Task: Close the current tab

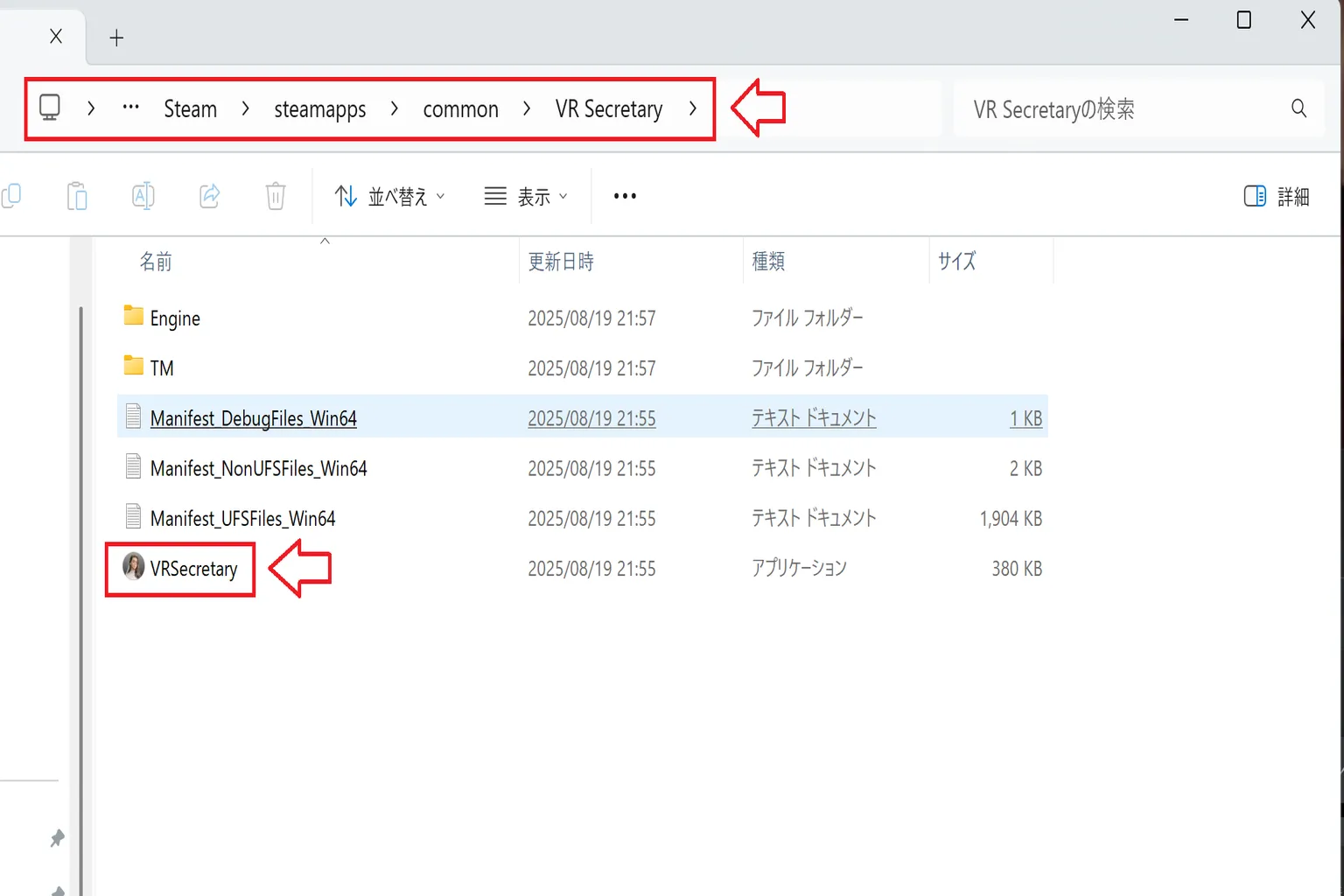Action: pyautogui.click(x=56, y=36)
